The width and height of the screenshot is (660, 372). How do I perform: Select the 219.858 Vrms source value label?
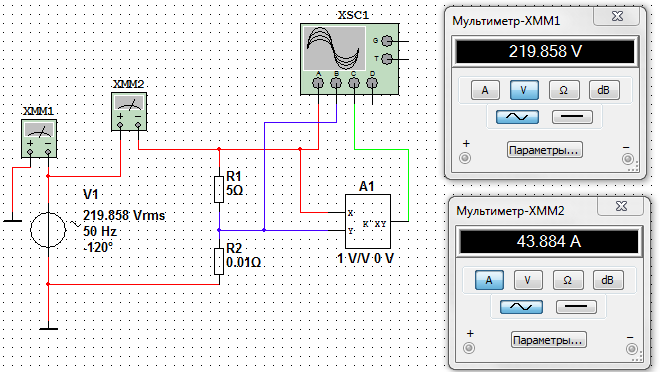(x=124, y=215)
